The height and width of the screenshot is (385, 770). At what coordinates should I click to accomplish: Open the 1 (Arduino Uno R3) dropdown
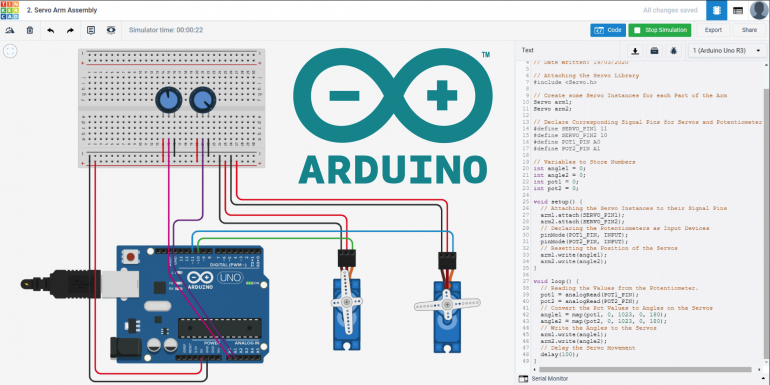[x=727, y=51]
